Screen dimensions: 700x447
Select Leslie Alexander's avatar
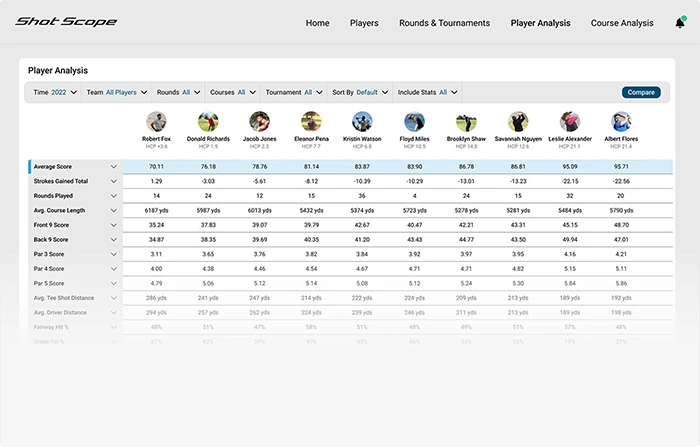[x=570, y=121]
